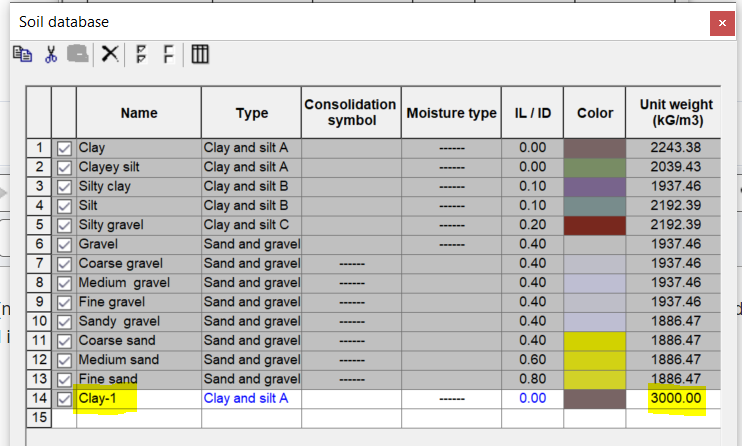Viewport: 742px width, 446px height.
Task: Toggle checkbox for Silt row 4
Action: coord(64,206)
